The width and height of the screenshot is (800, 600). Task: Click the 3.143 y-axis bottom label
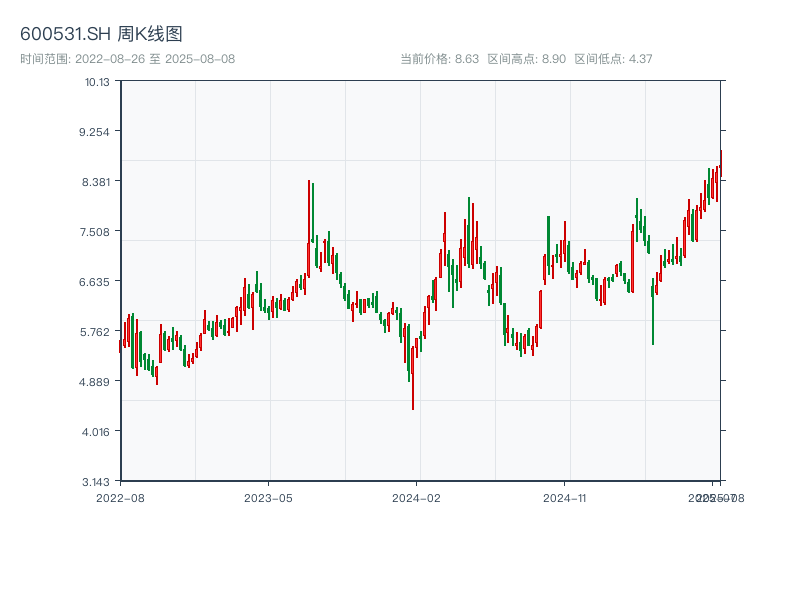[97, 481]
